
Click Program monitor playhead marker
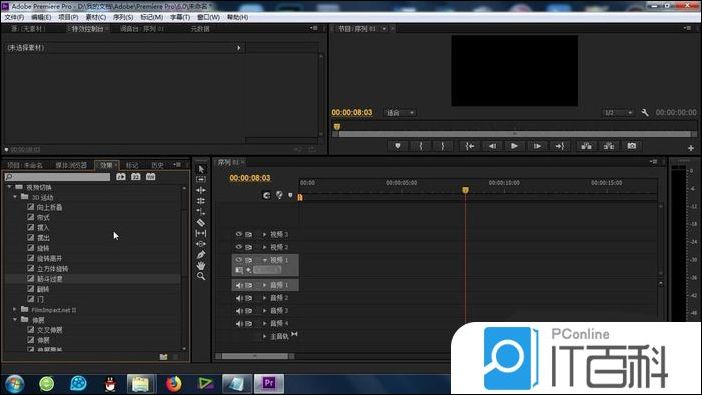[337, 127]
